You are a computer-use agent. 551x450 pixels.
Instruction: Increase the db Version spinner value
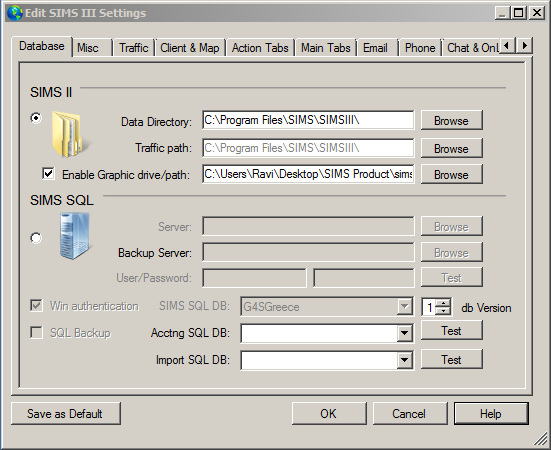pos(443,303)
